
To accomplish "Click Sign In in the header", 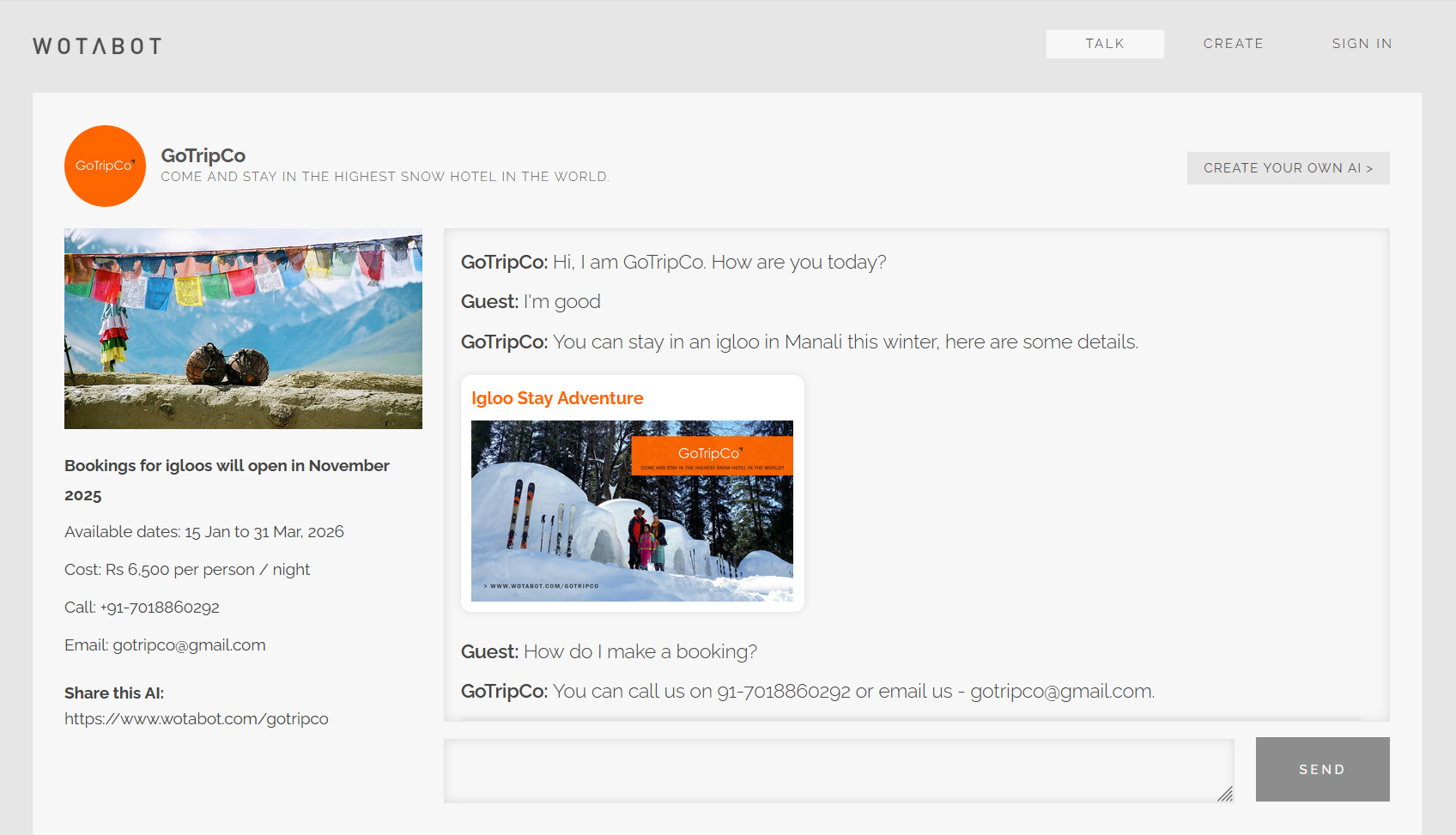I will coord(1362,44).
